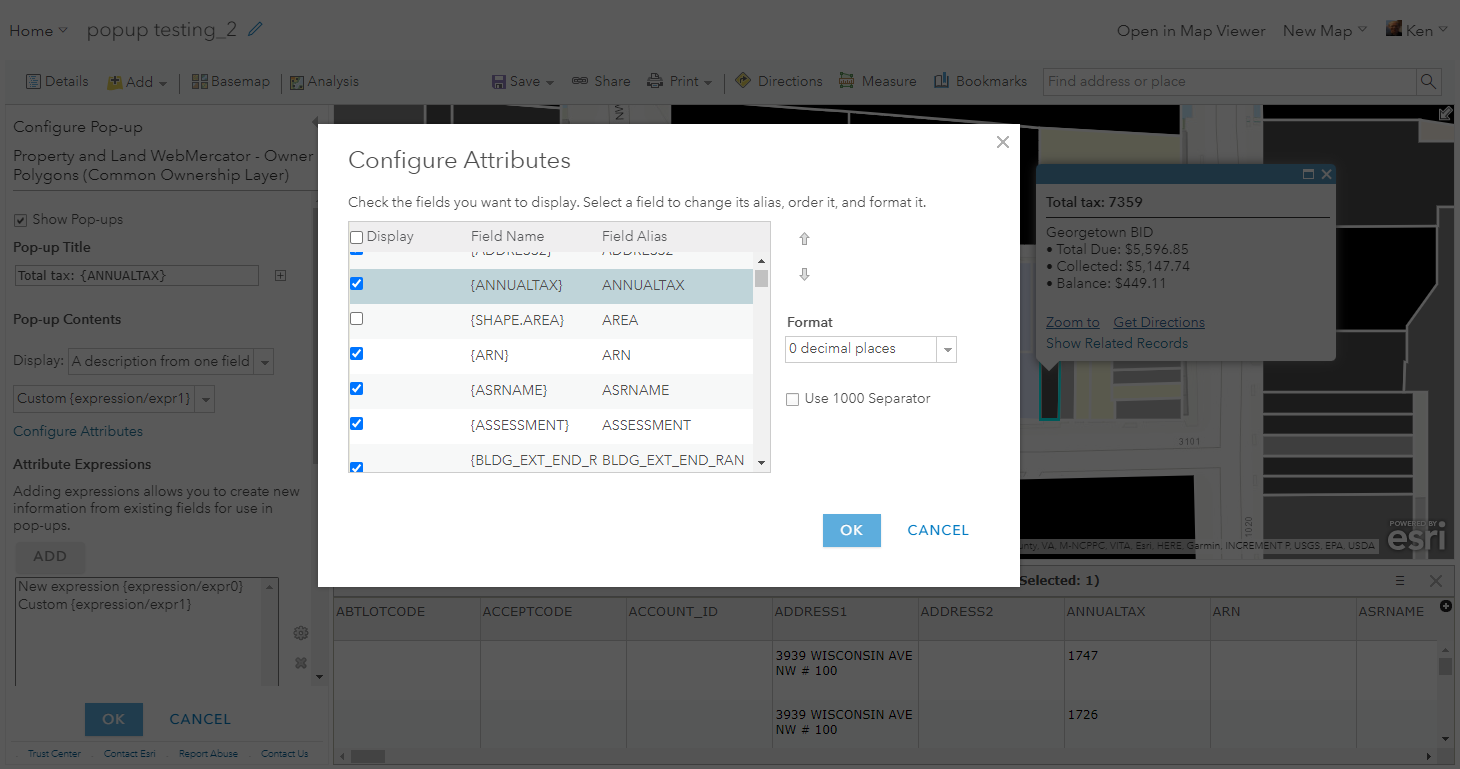
Task: Move selected field up using the up arrow
Action: click(804, 239)
